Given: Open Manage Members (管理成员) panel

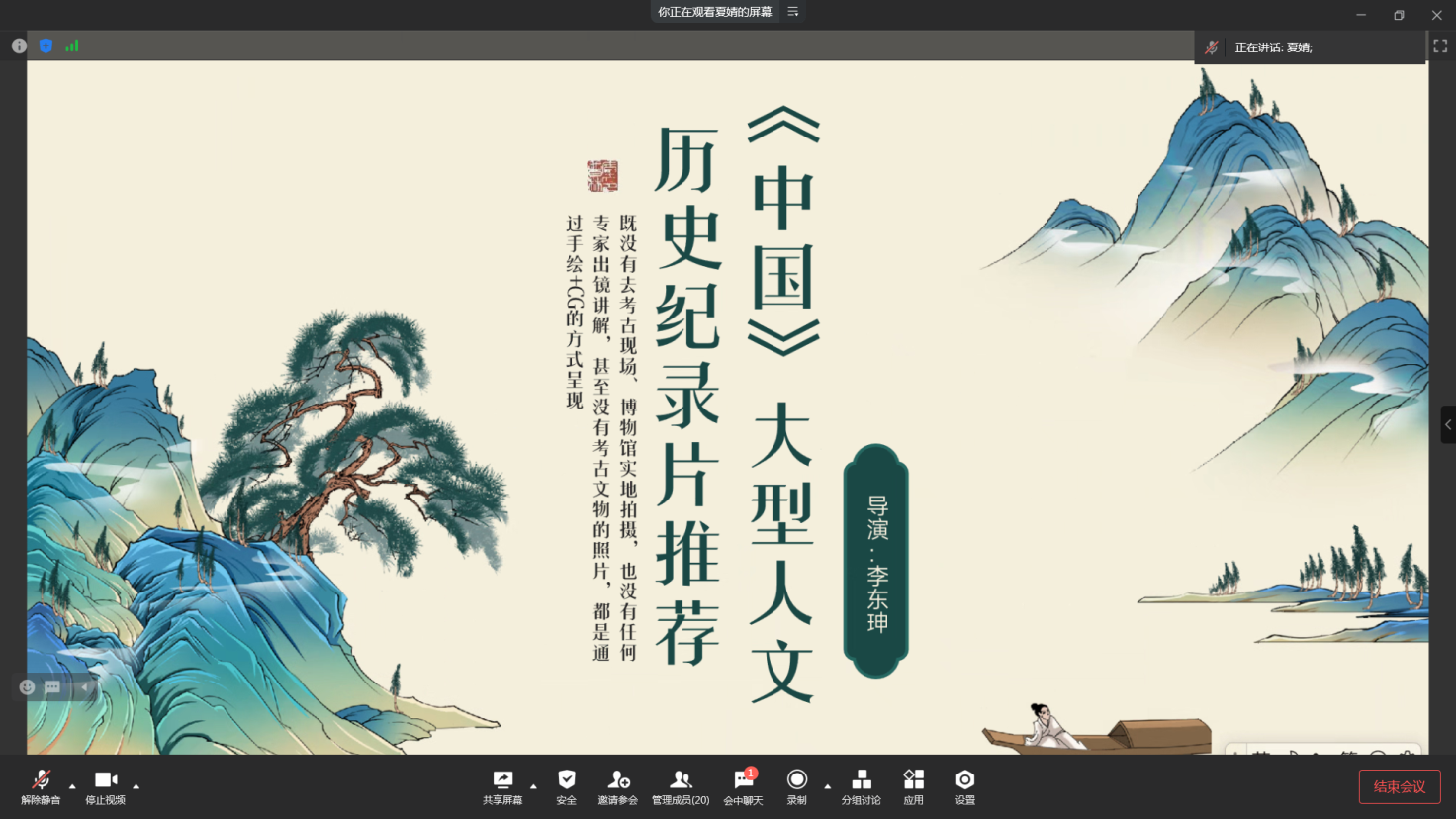Looking at the screenshot, I should pos(681,786).
